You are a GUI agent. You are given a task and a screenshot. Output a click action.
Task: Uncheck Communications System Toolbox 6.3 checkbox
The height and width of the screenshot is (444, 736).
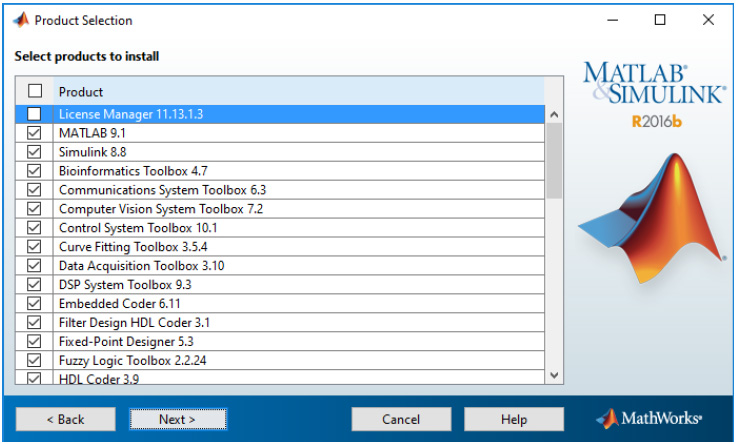tap(34, 190)
